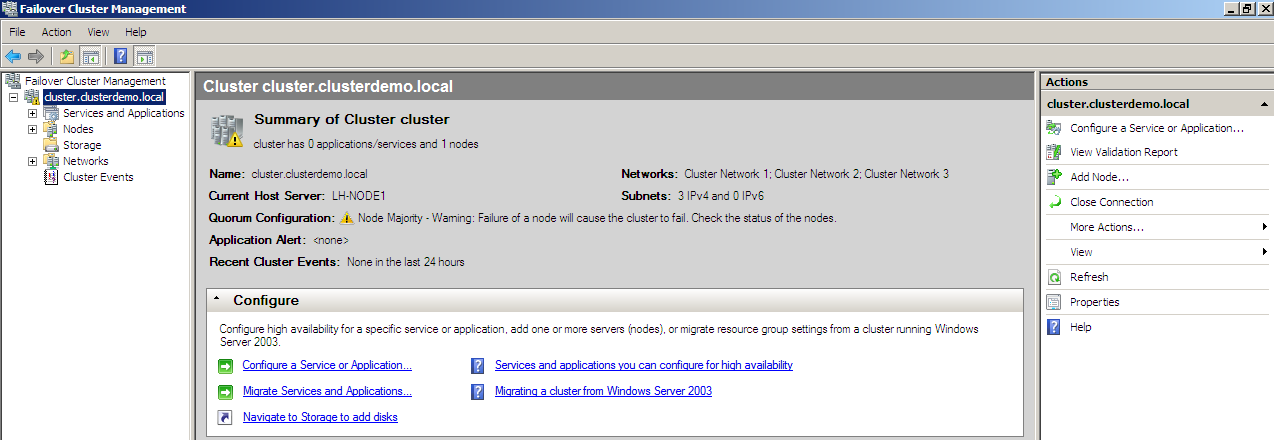This screenshot has height=440, width=1274.
Task: Click the Refresh icon in Actions pane
Action: coord(1053,277)
